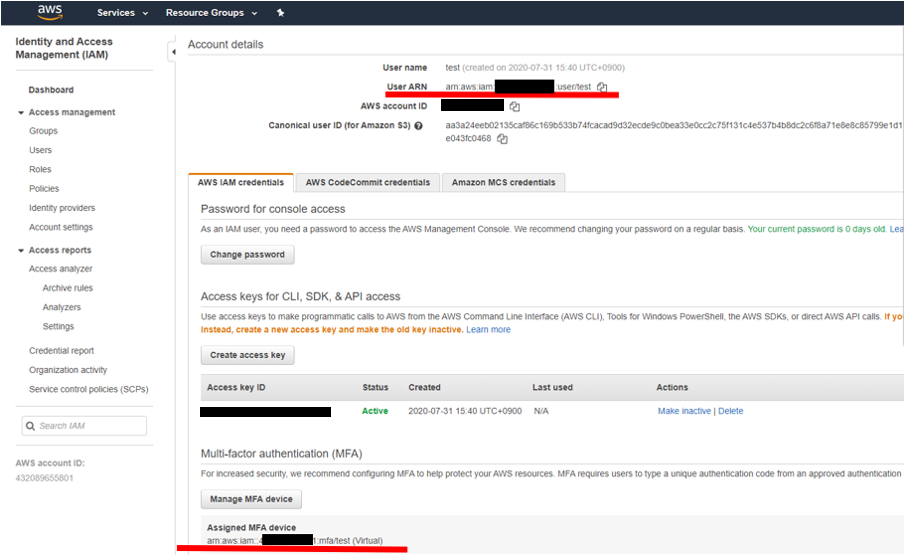Click the Active status of access key
This screenshot has height=558, width=904.
[375, 411]
